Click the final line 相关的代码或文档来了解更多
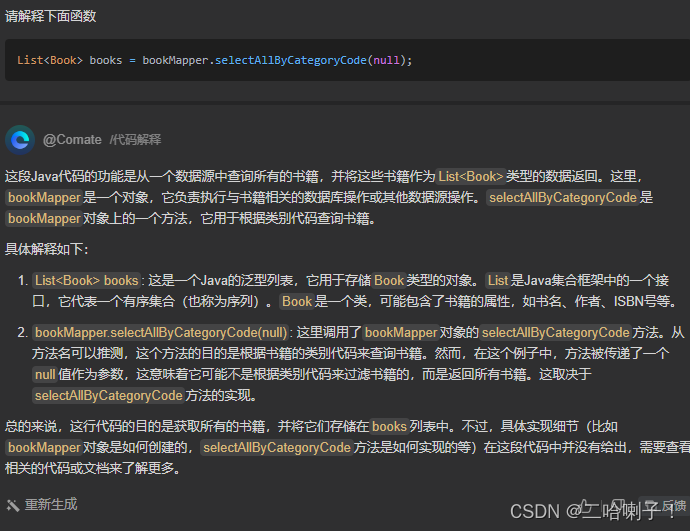 click(x=93, y=469)
